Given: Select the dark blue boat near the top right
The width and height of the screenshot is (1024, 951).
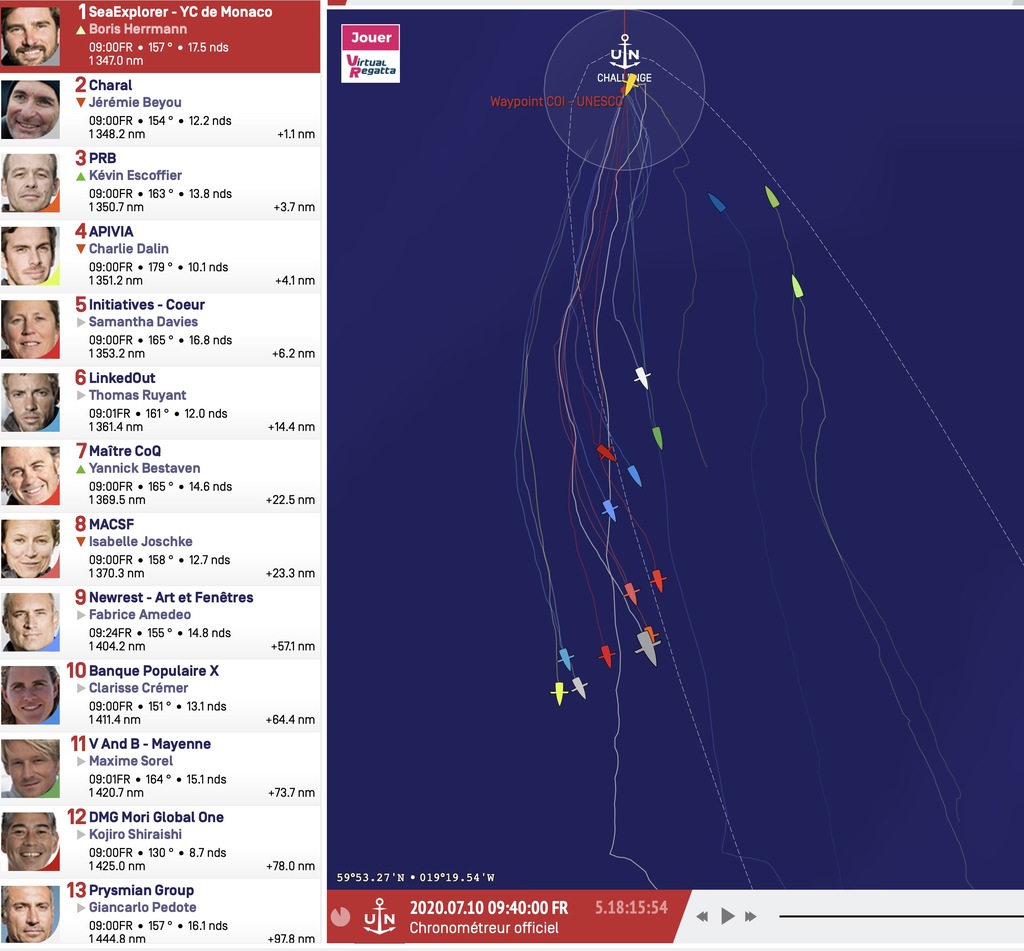Looking at the screenshot, I should tap(716, 202).
